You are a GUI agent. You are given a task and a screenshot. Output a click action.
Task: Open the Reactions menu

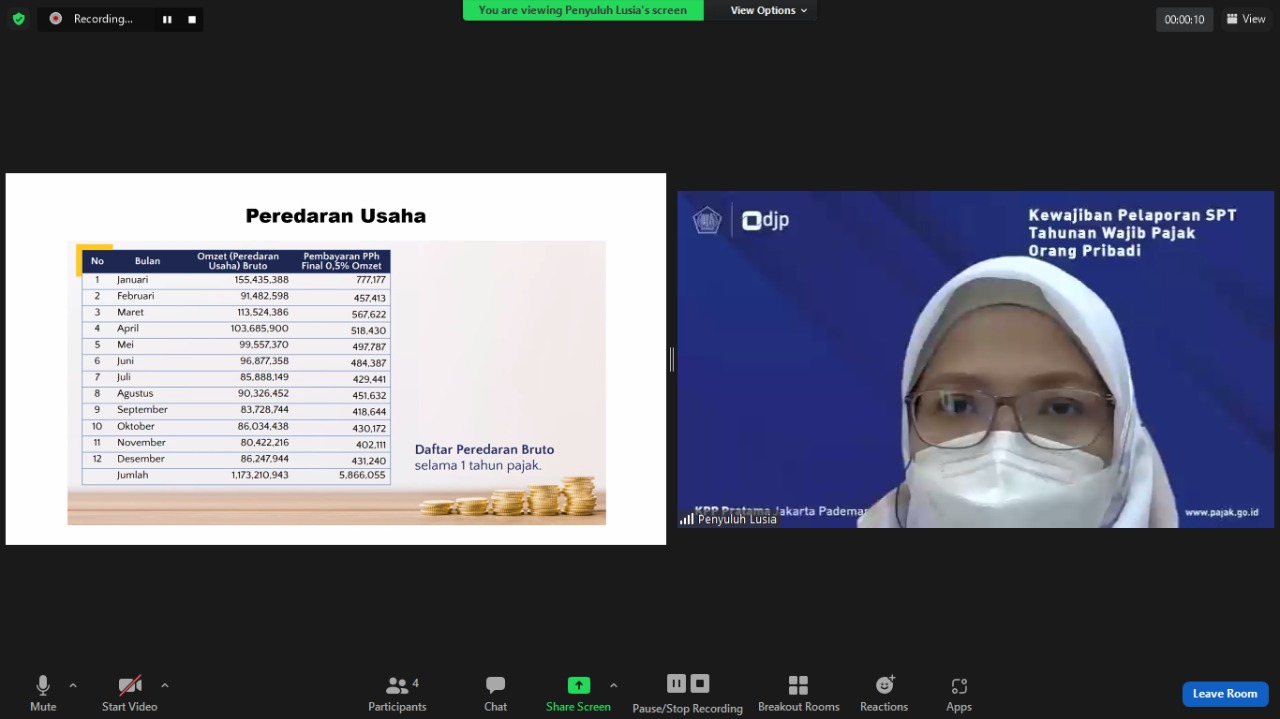pos(884,693)
